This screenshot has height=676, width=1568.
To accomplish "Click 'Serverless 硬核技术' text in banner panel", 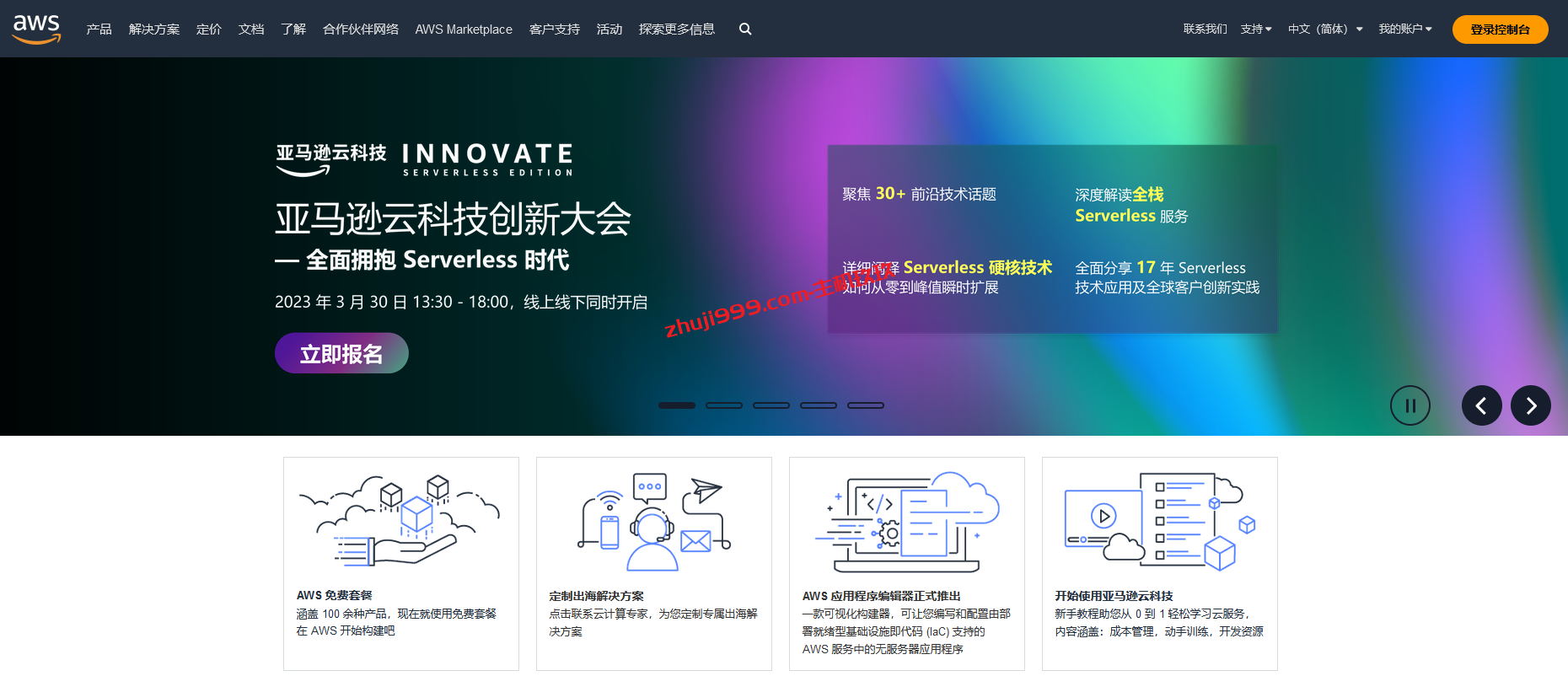I will [x=978, y=267].
